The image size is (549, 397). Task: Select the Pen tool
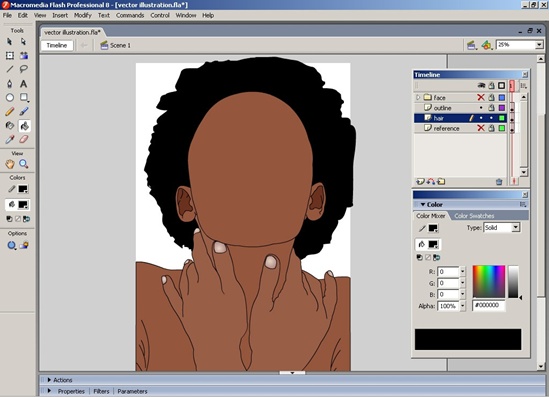tap(9, 83)
